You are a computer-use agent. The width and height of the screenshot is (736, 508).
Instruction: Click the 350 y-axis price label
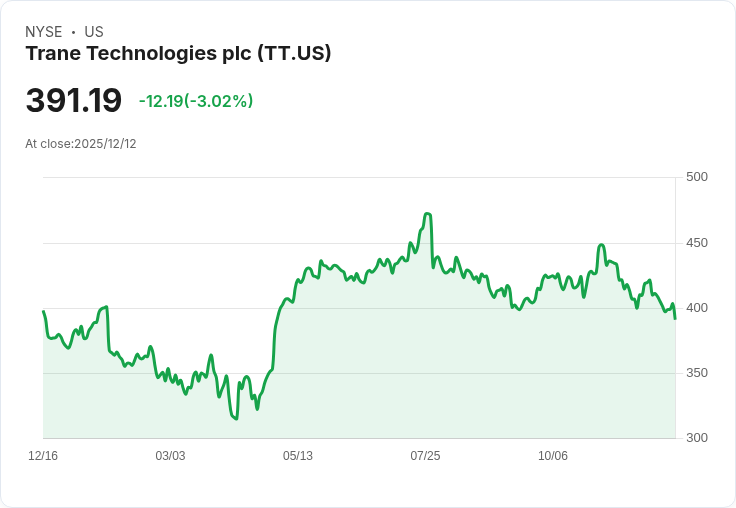coord(697,373)
